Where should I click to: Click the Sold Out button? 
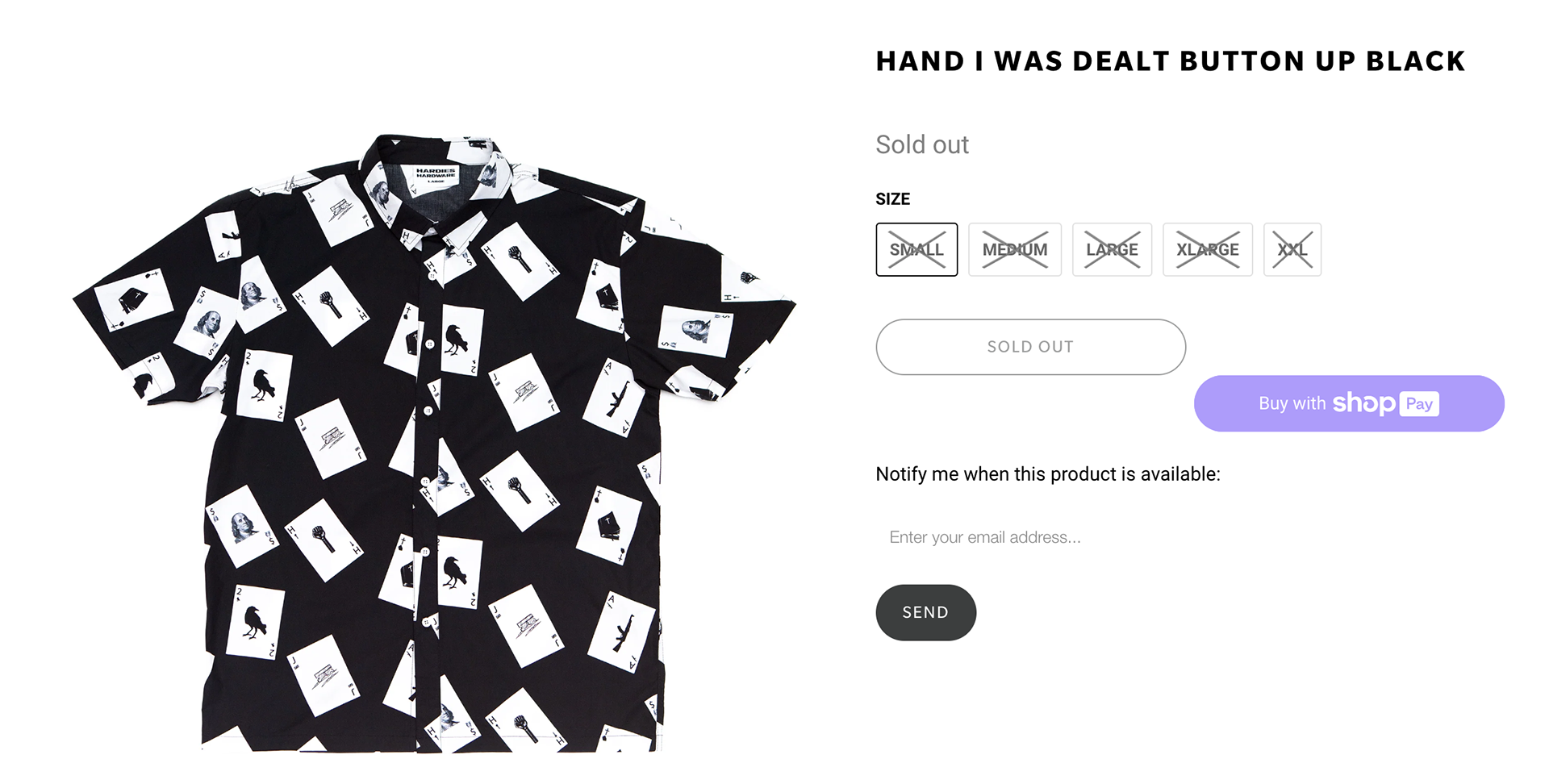1030,347
